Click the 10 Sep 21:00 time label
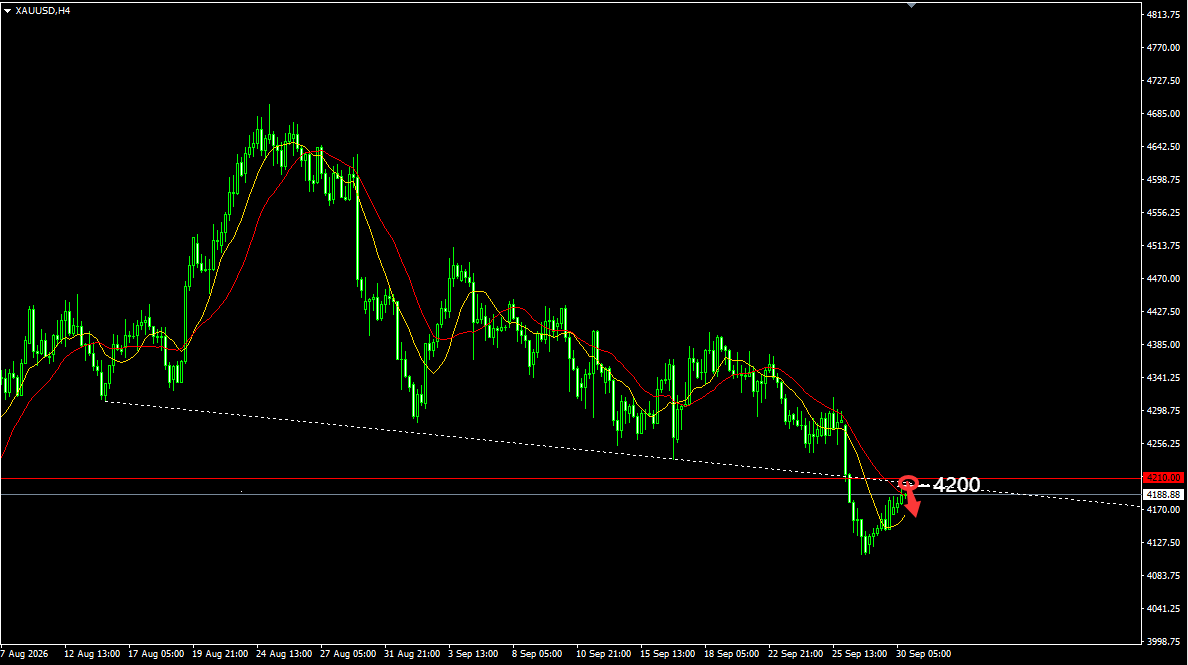This screenshot has height=665, width=1188. [x=604, y=654]
